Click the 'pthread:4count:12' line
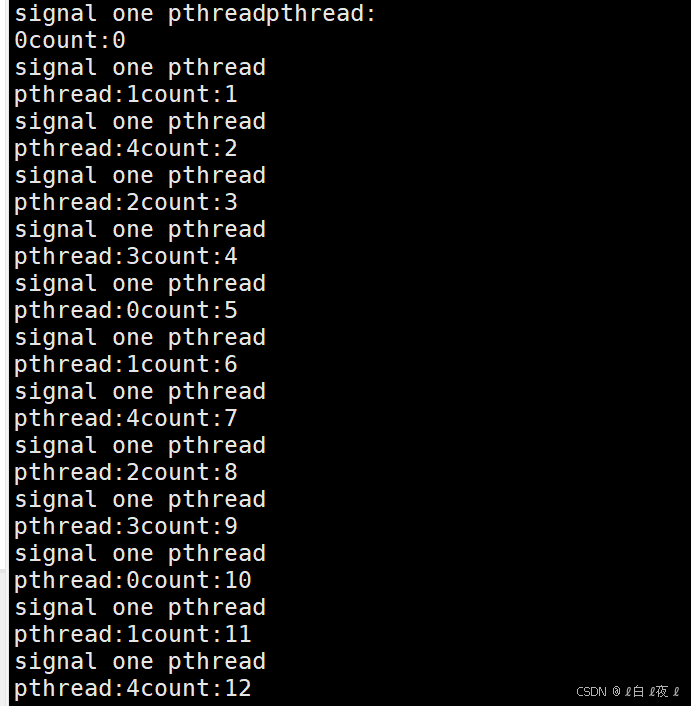This screenshot has height=706, width=691. coord(133,690)
